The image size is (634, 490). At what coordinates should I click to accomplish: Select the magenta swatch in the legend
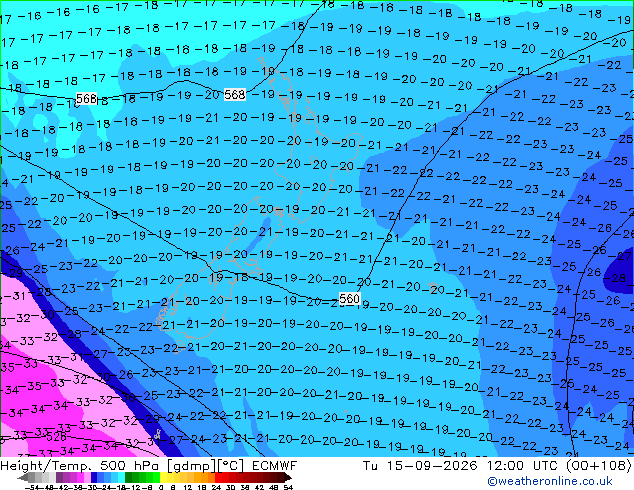(x=80, y=477)
